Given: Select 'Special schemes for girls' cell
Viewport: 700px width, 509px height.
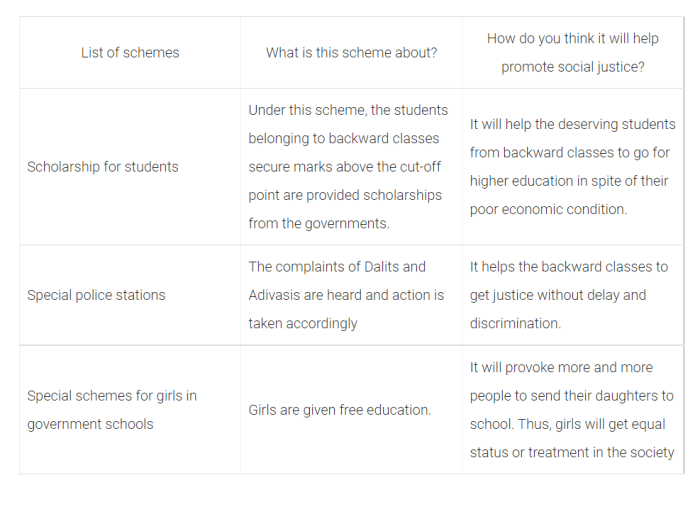Looking at the screenshot, I should click(x=130, y=409).
